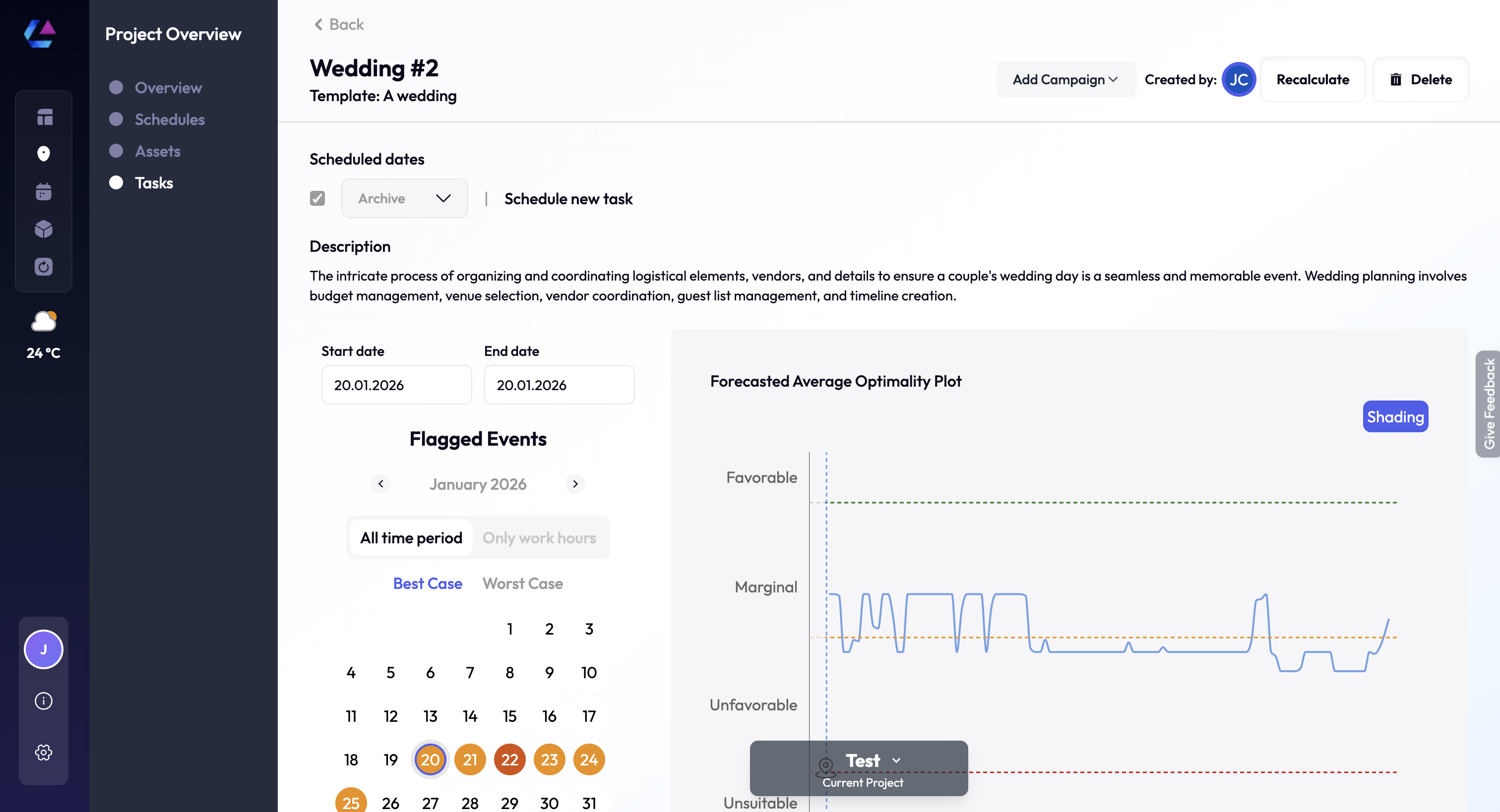Uncheck the scheduled dates checkbox
The image size is (1500, 812).
[x=317, y=198]
